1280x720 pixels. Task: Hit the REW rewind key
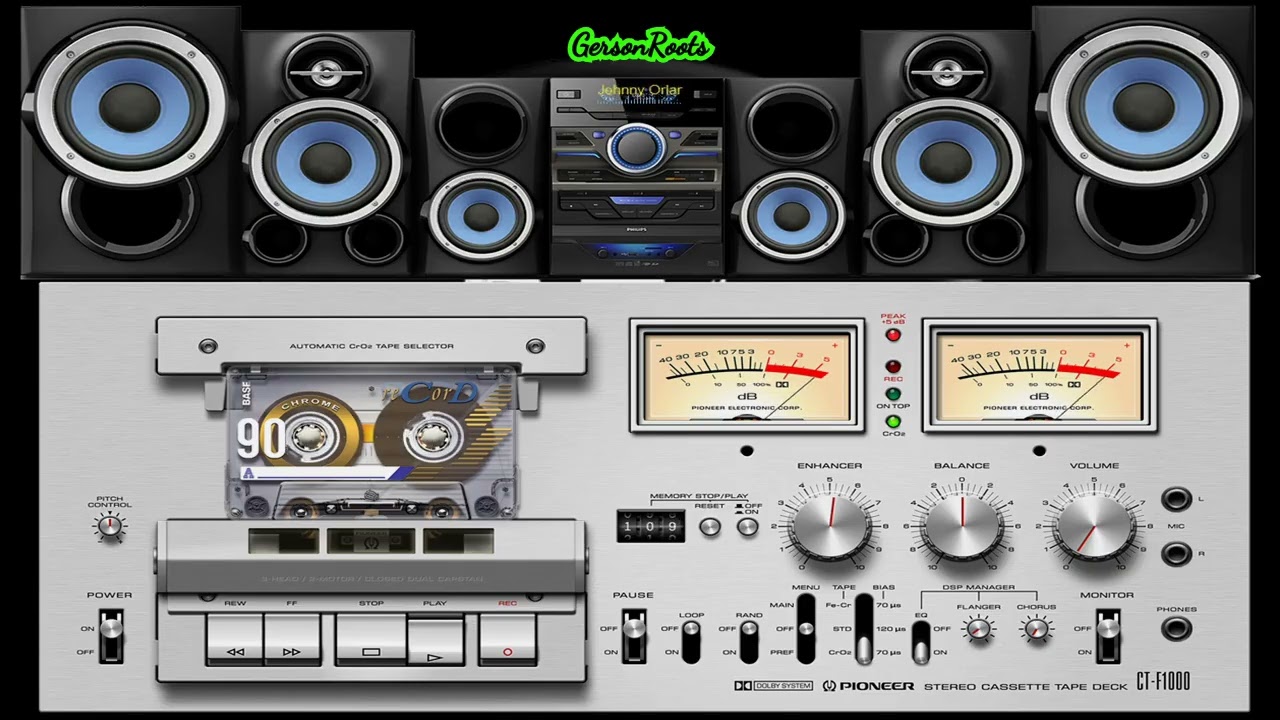pos(235,639)
